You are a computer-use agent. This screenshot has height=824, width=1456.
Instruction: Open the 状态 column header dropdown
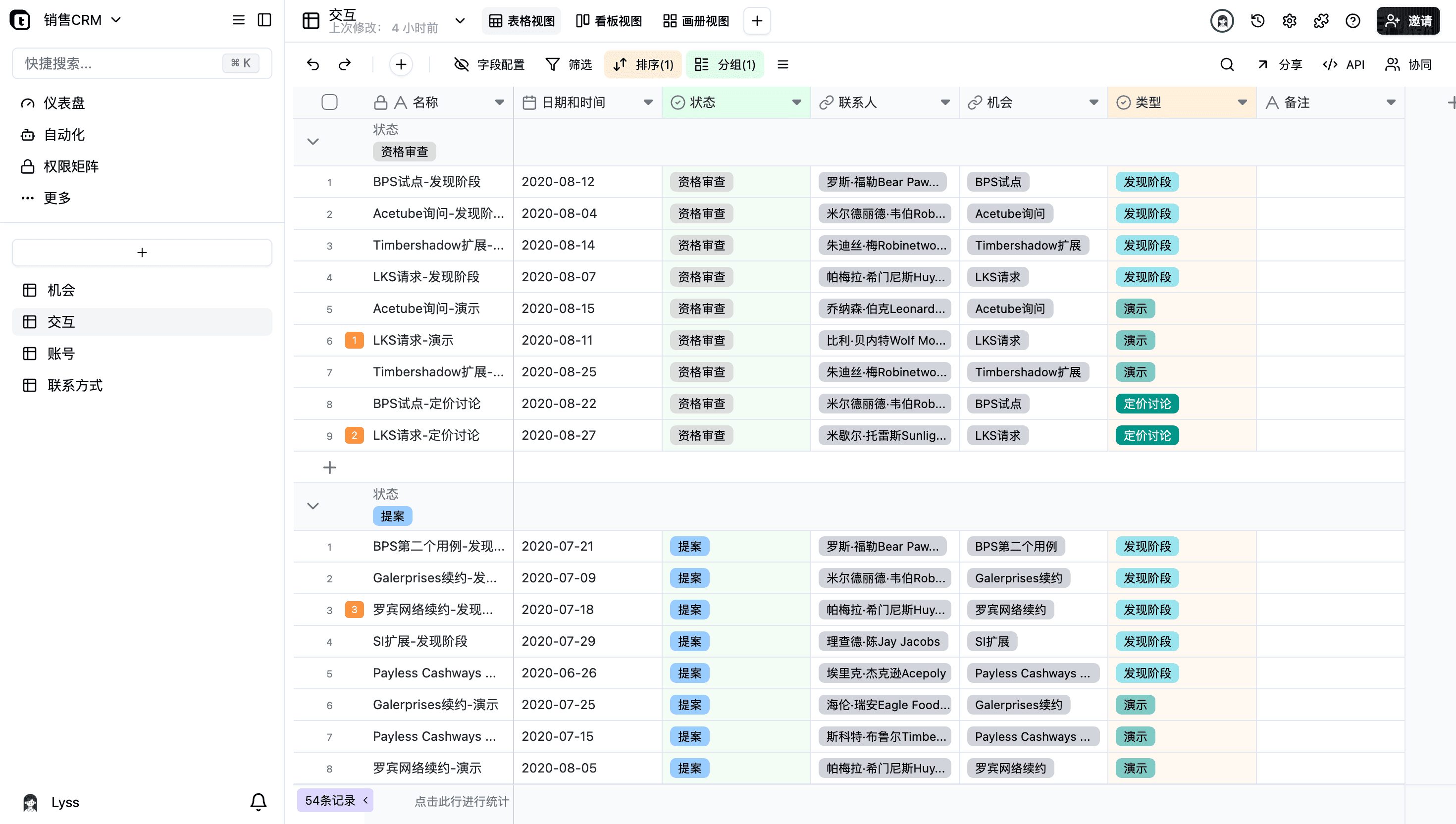pos(796,103)
